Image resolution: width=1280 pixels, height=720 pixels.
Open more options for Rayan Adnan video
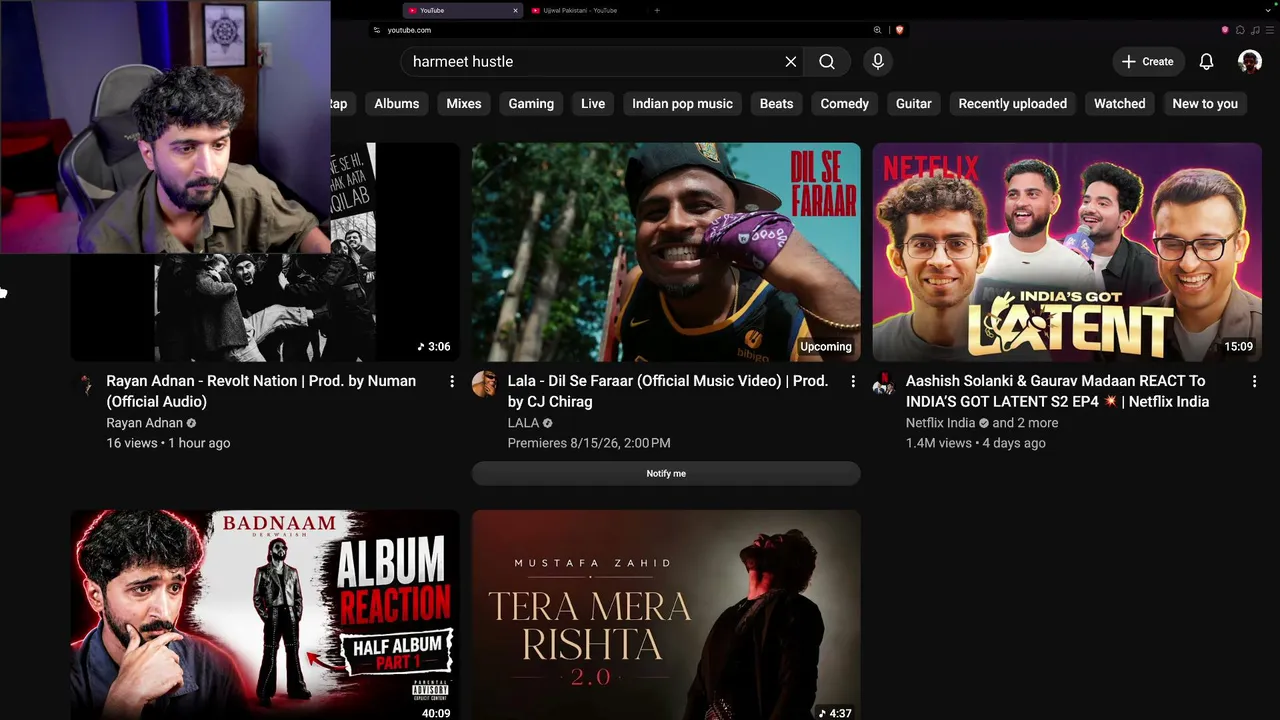[x=452, y=381]
